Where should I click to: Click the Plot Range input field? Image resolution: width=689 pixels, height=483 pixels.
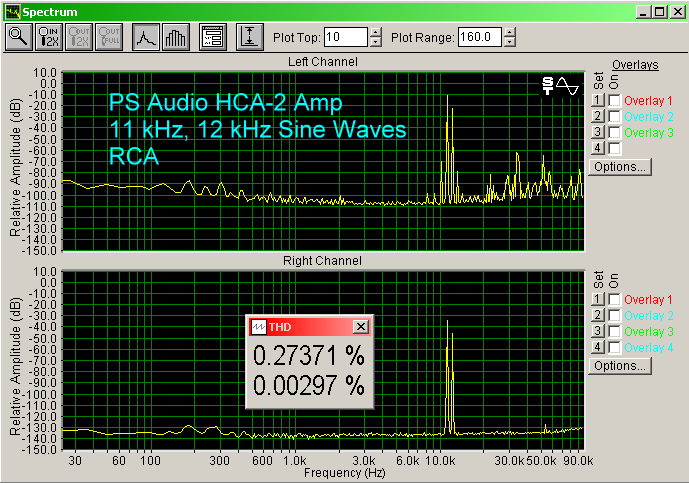480,37
